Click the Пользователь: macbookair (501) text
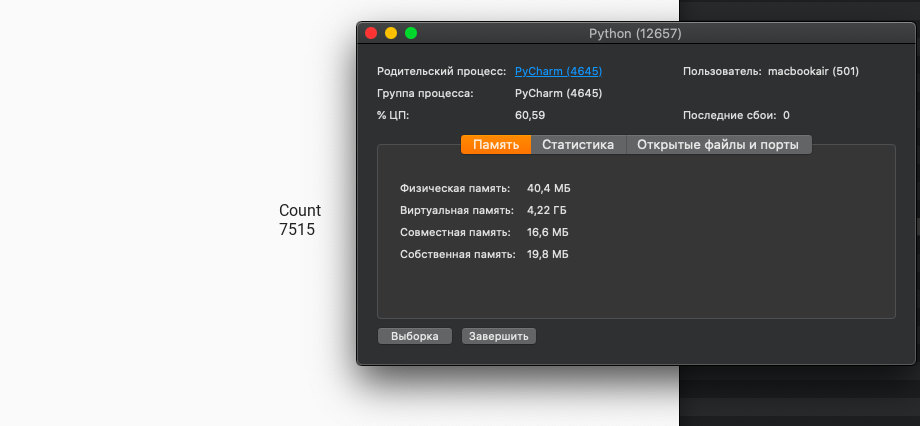The image size is (920, 426). tap(770, 71)
